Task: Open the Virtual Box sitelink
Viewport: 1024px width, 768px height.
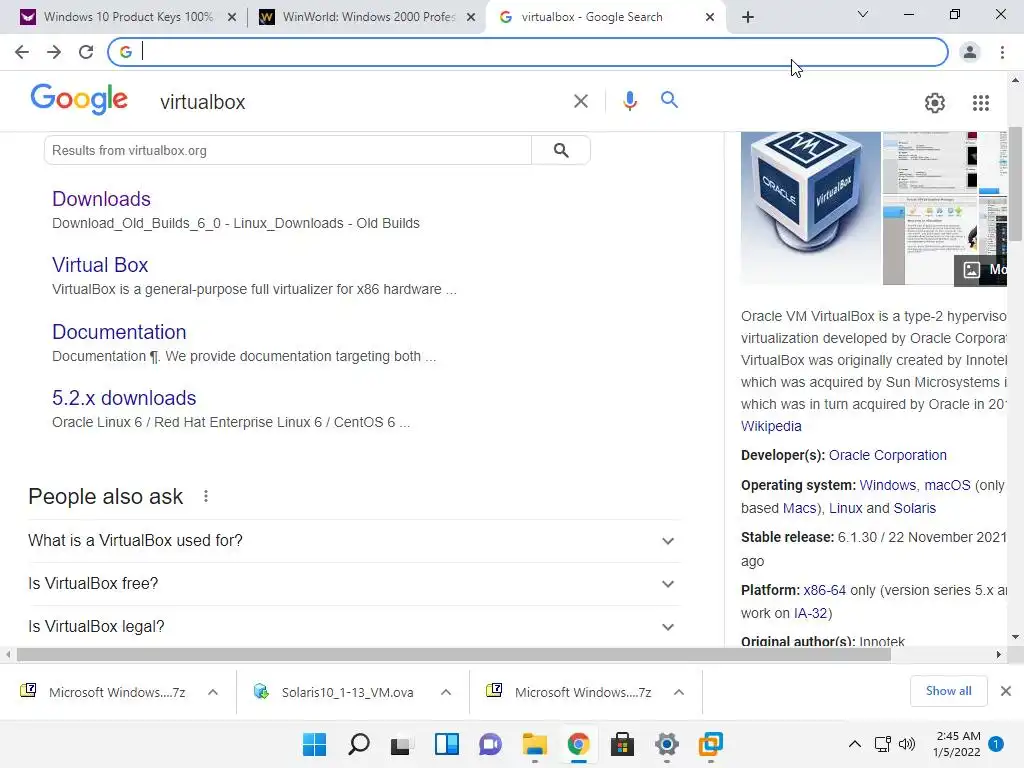Action: [x=100, y=264]
